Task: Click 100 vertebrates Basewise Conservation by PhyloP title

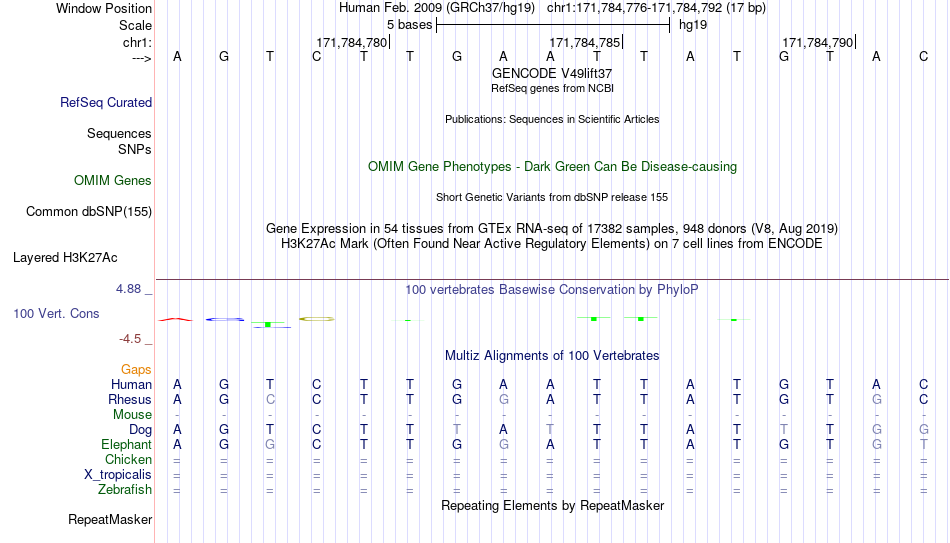Action: pyautogui.click(x=552, y=290)
